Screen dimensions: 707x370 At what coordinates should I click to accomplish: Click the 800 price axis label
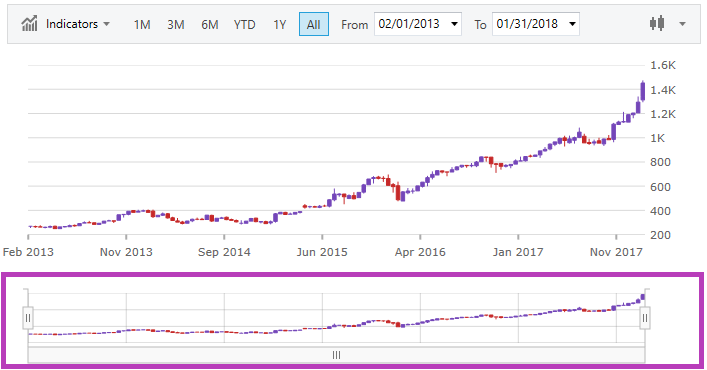pos(660,162)
